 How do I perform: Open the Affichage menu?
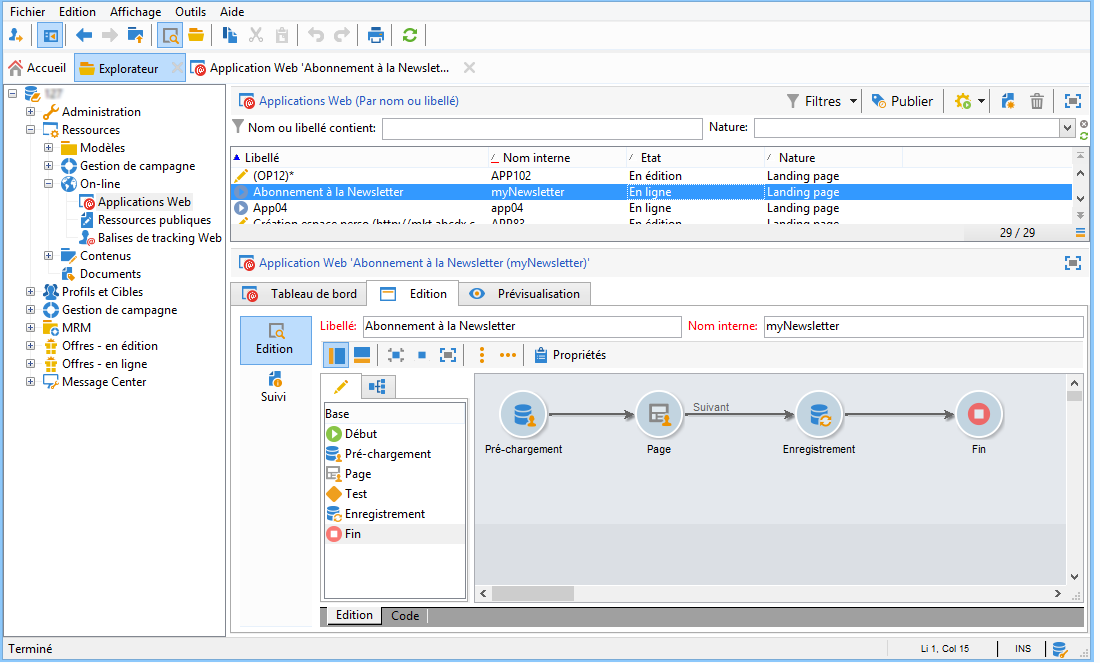[x=135, y=12]
